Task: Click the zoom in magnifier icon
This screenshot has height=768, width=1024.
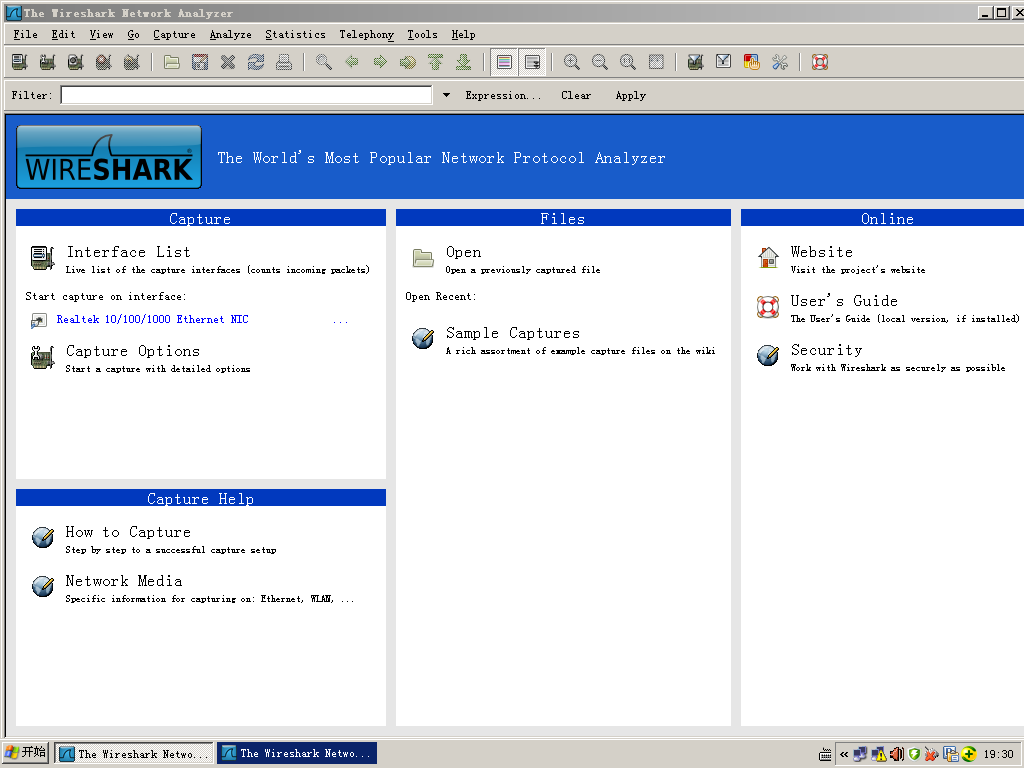Action: pyautogui.click(x=572, y=62)
